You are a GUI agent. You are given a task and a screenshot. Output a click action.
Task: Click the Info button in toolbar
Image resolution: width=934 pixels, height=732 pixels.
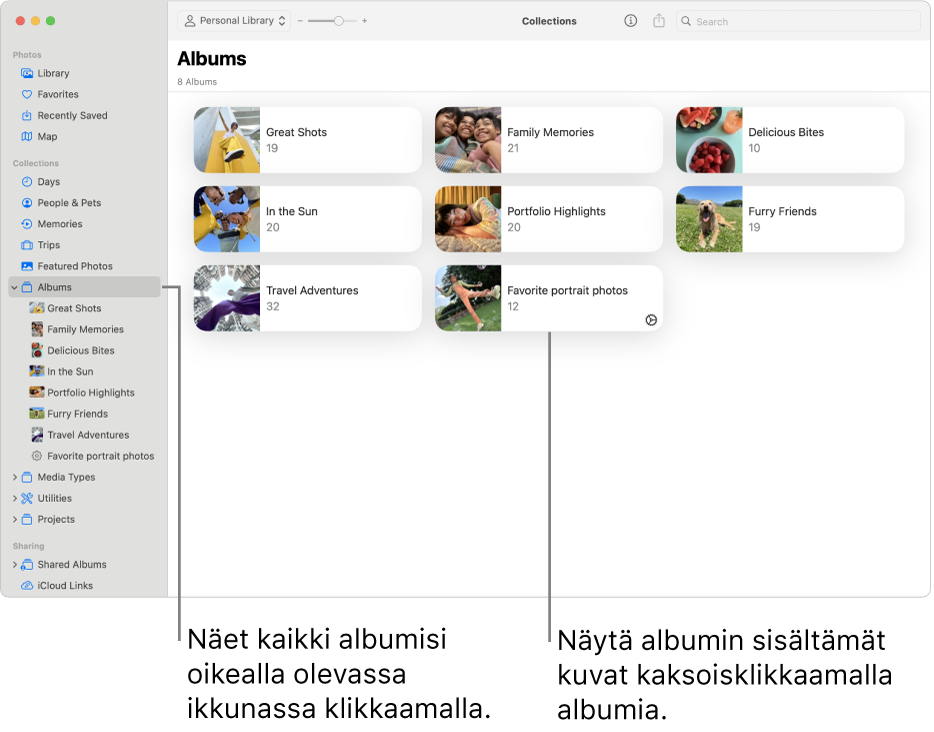pos(630,21)
